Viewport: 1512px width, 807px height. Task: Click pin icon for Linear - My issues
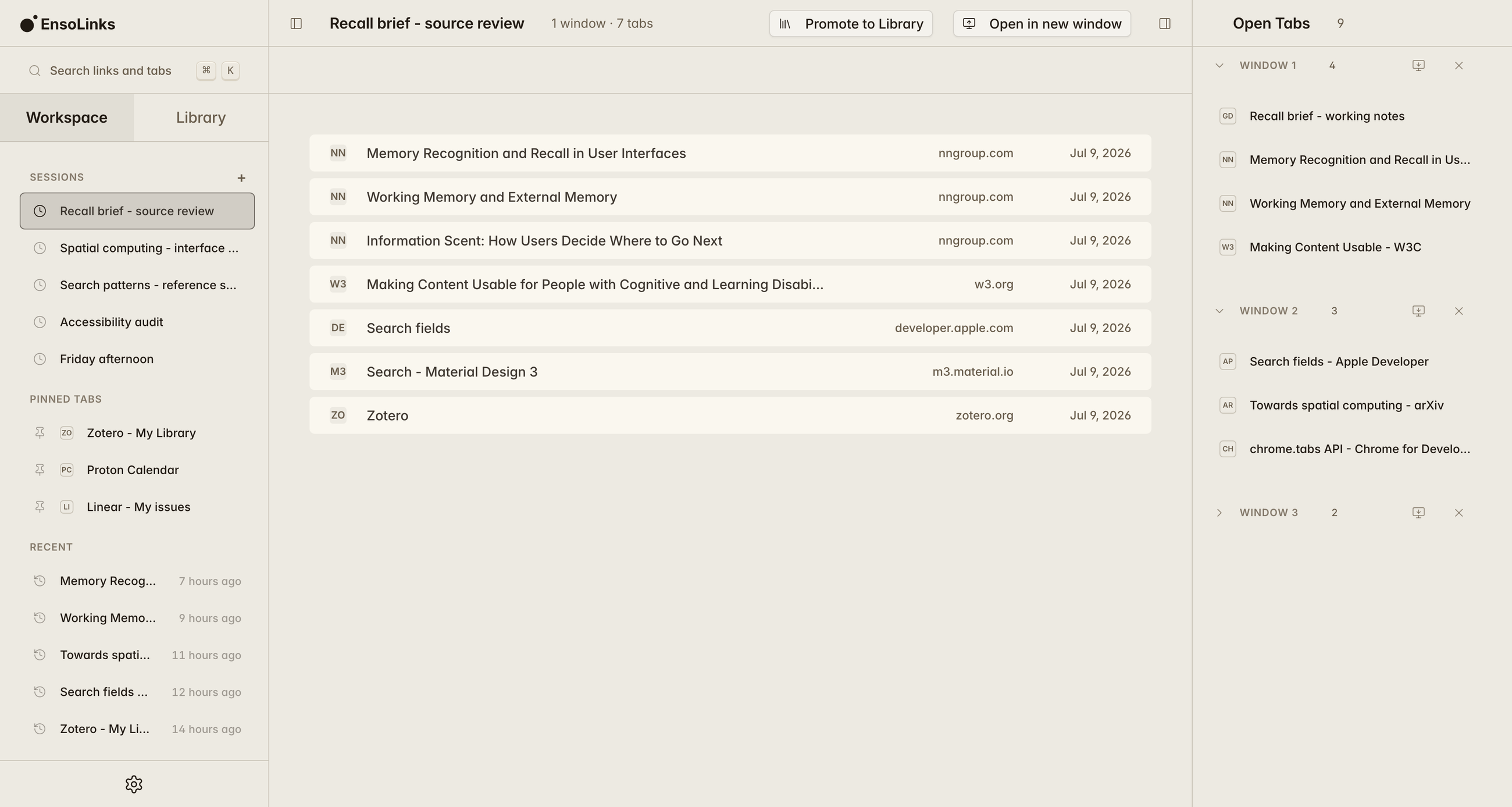(40, 507)
